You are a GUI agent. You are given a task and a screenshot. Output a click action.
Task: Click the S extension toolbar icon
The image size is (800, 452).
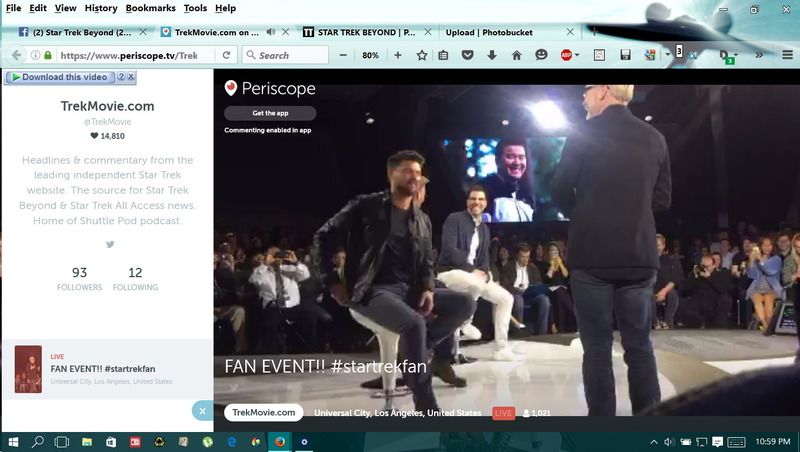click(x=599, y=55)
